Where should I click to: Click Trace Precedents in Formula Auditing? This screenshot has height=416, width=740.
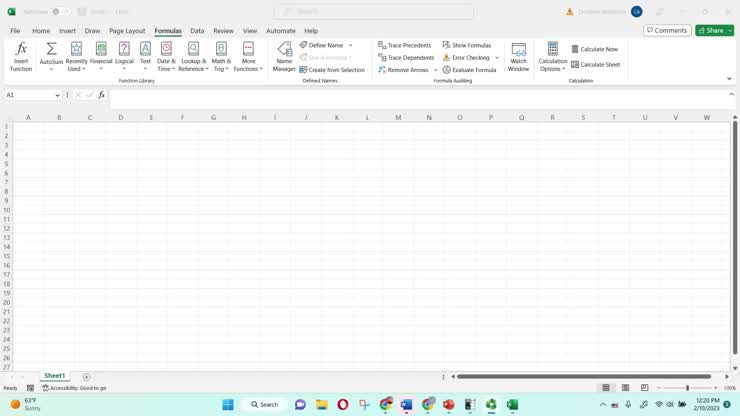tap(405, 45)
